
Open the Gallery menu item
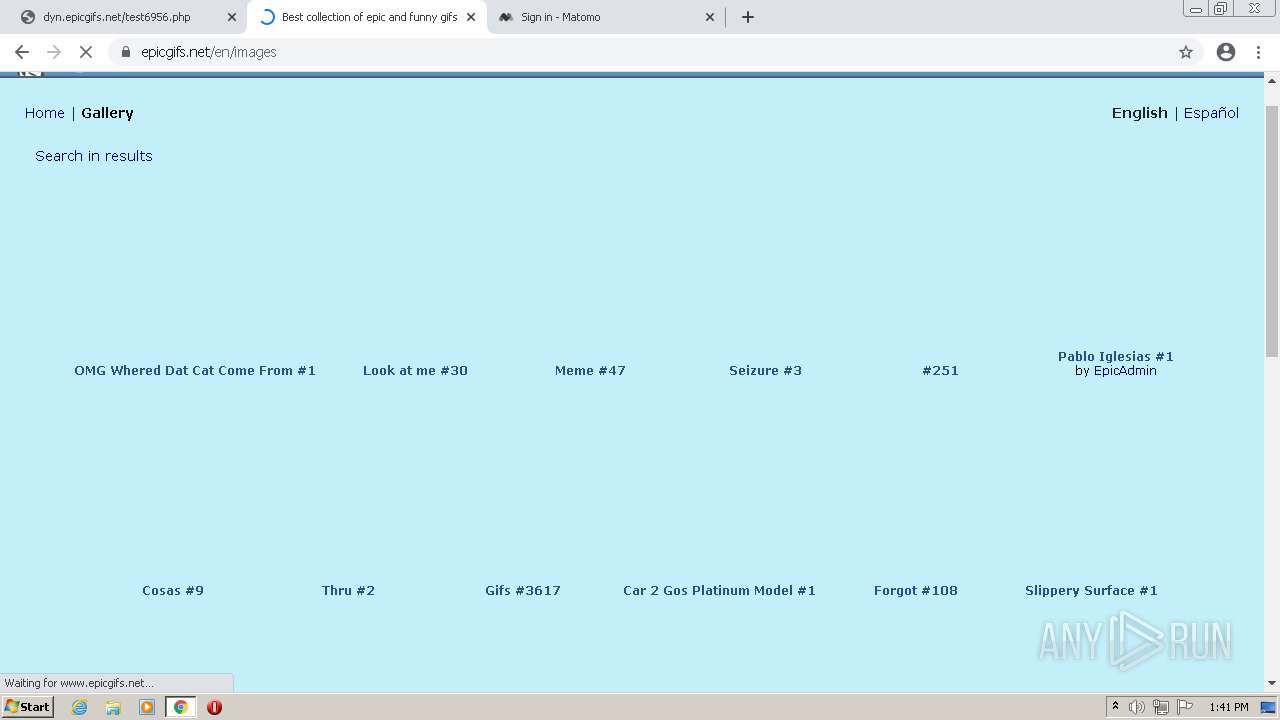click(x=107, y=113)
